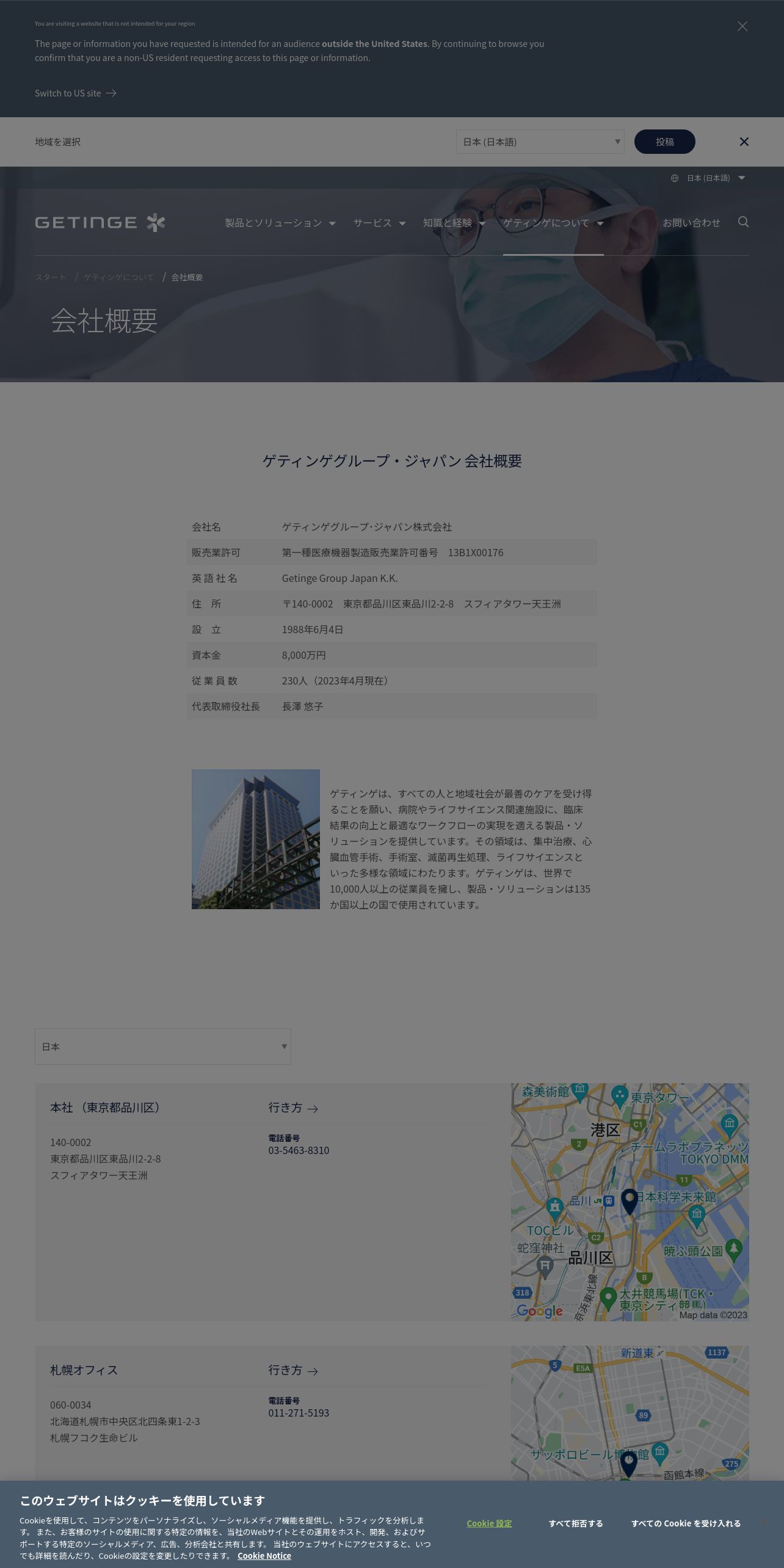Click 大井競馬場 marker on the map
Viewport: 784px width, 1568px height.
tap(608, 1298)
